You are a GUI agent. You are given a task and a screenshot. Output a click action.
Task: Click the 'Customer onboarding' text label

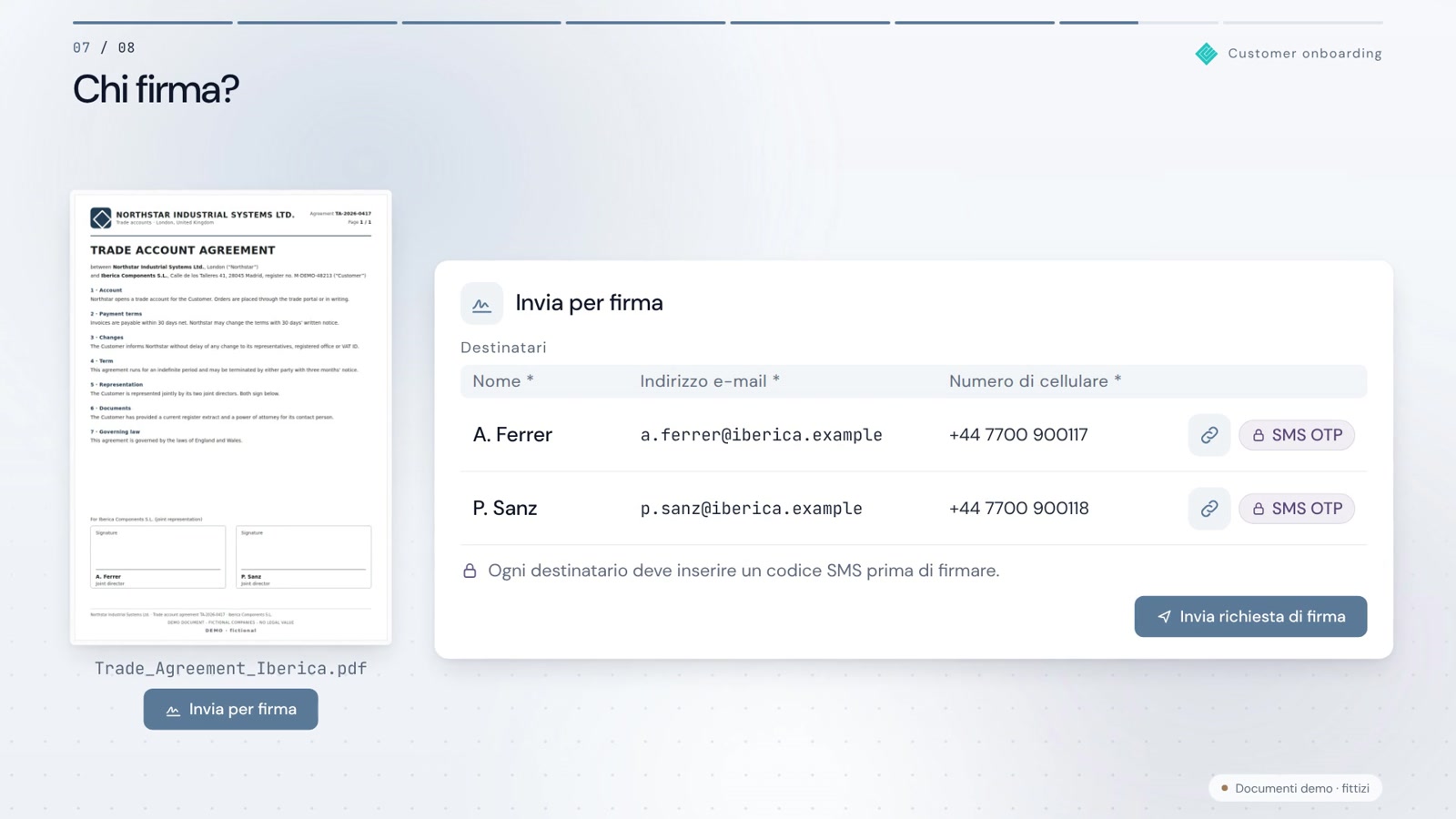point(1305,54)
